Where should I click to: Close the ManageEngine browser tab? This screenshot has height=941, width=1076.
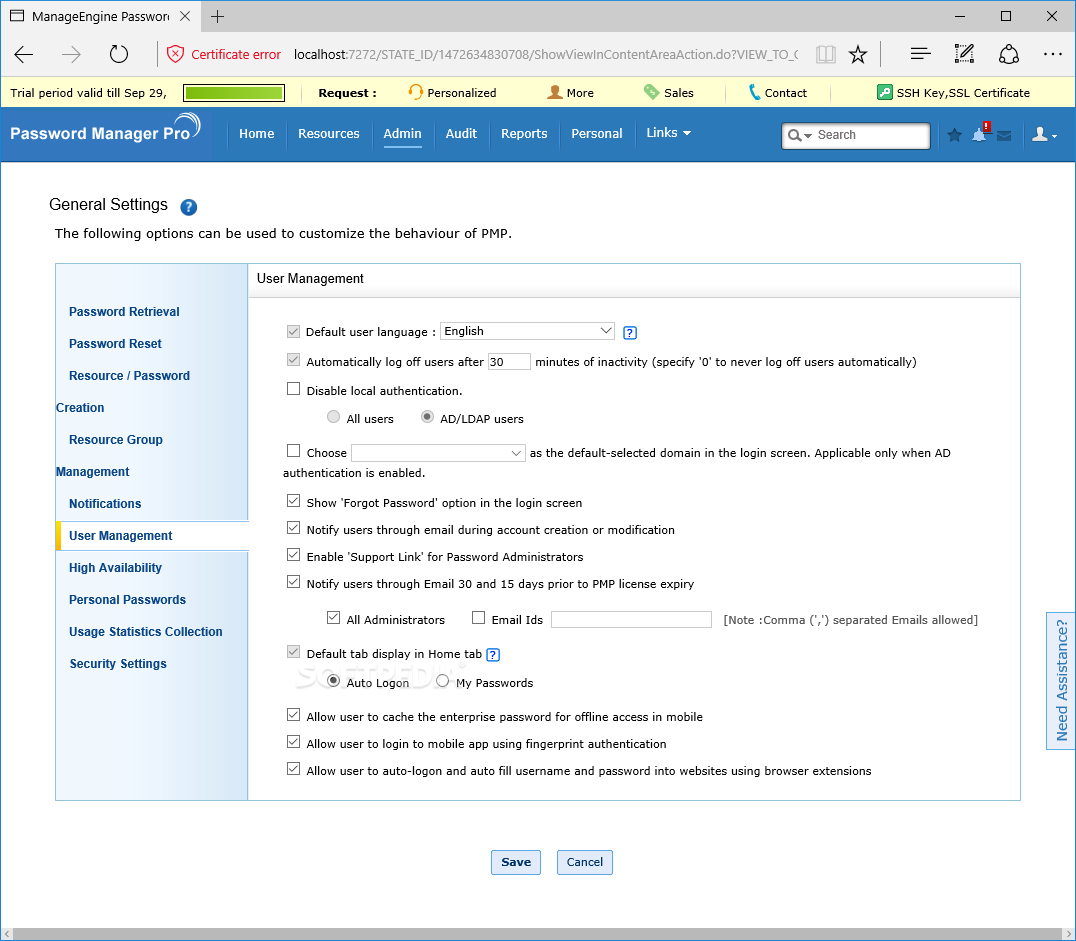tap(185, 16)
